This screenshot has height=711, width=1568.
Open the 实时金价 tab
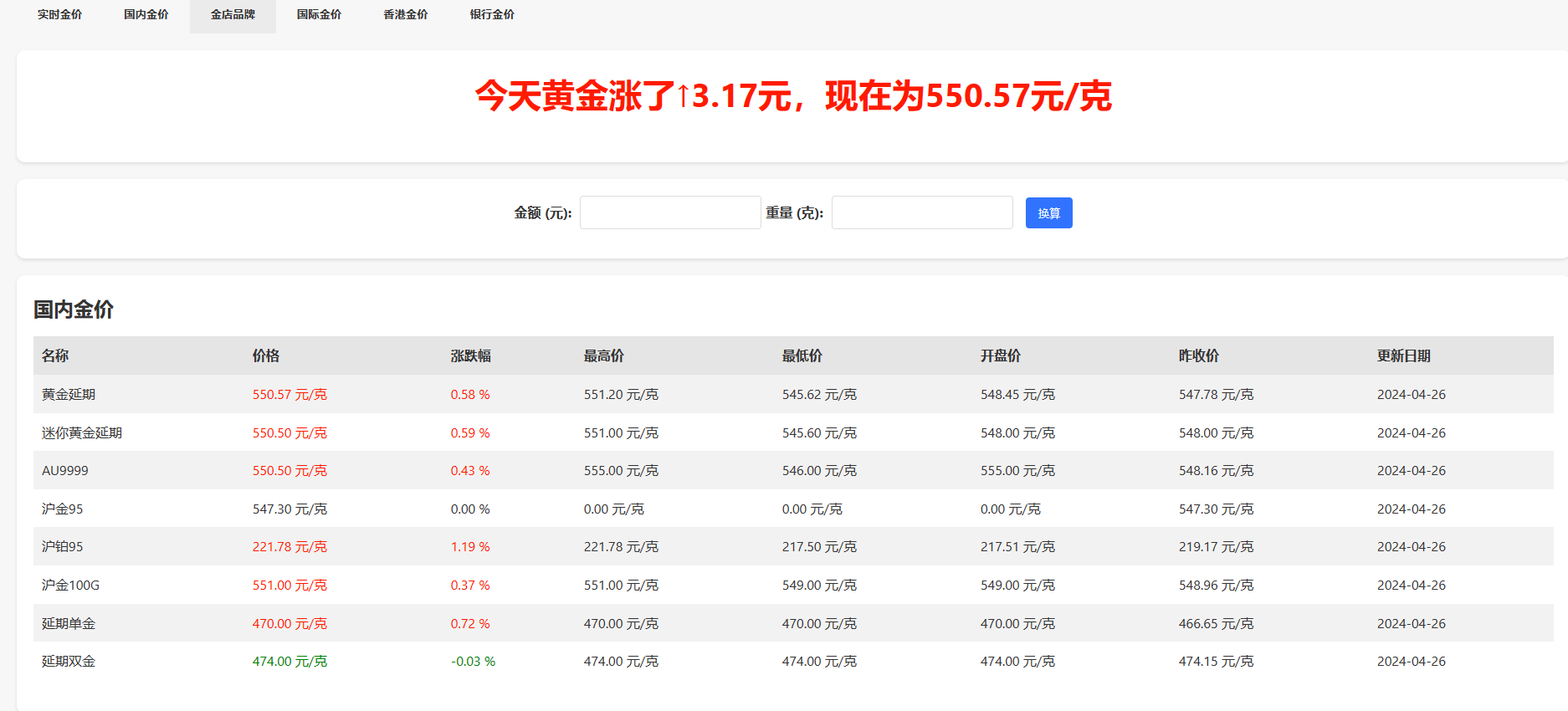(59, 15)
